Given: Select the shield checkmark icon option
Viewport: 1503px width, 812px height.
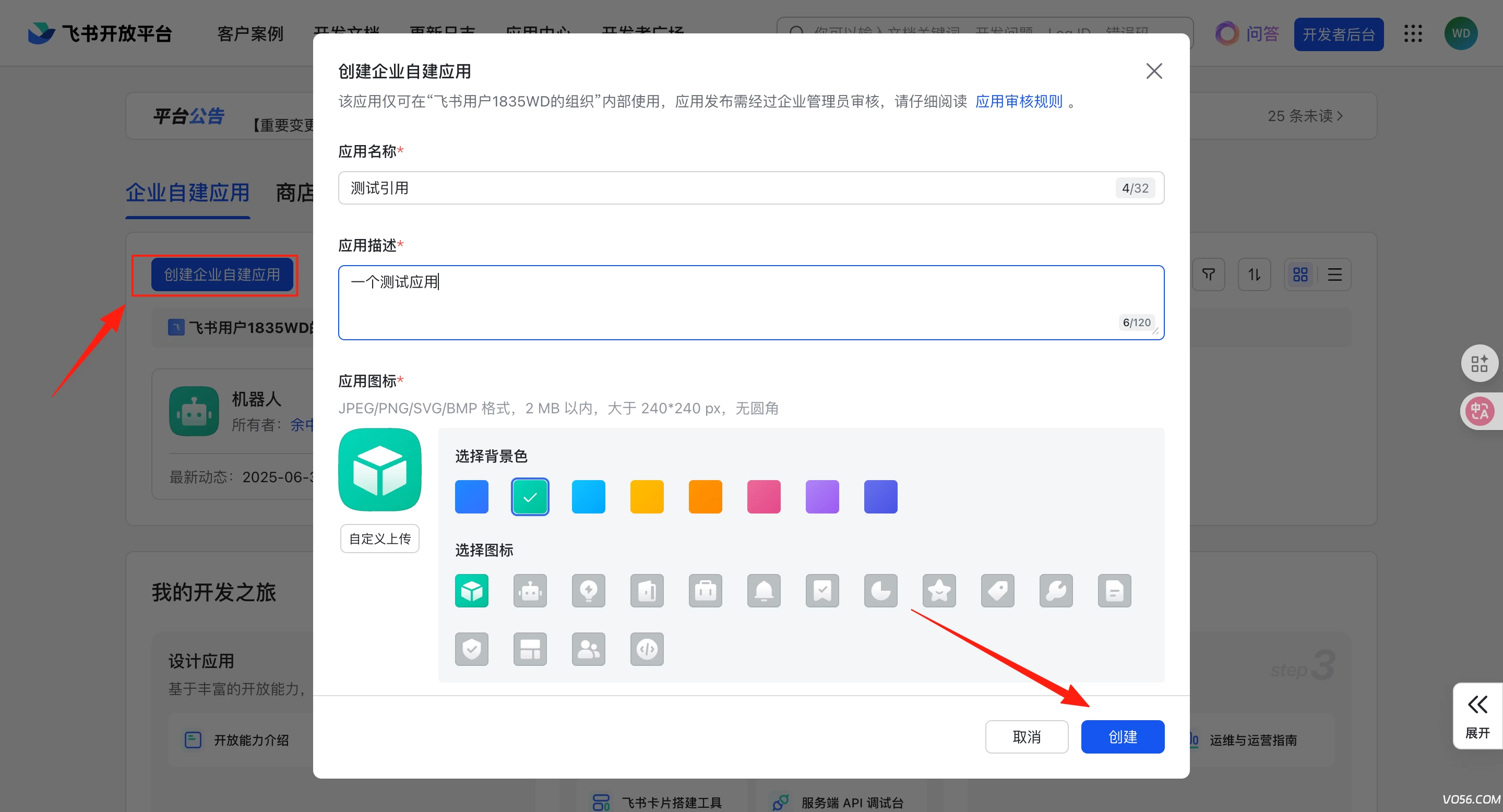Looking at the screenshot, I should [x=471, y=649].
